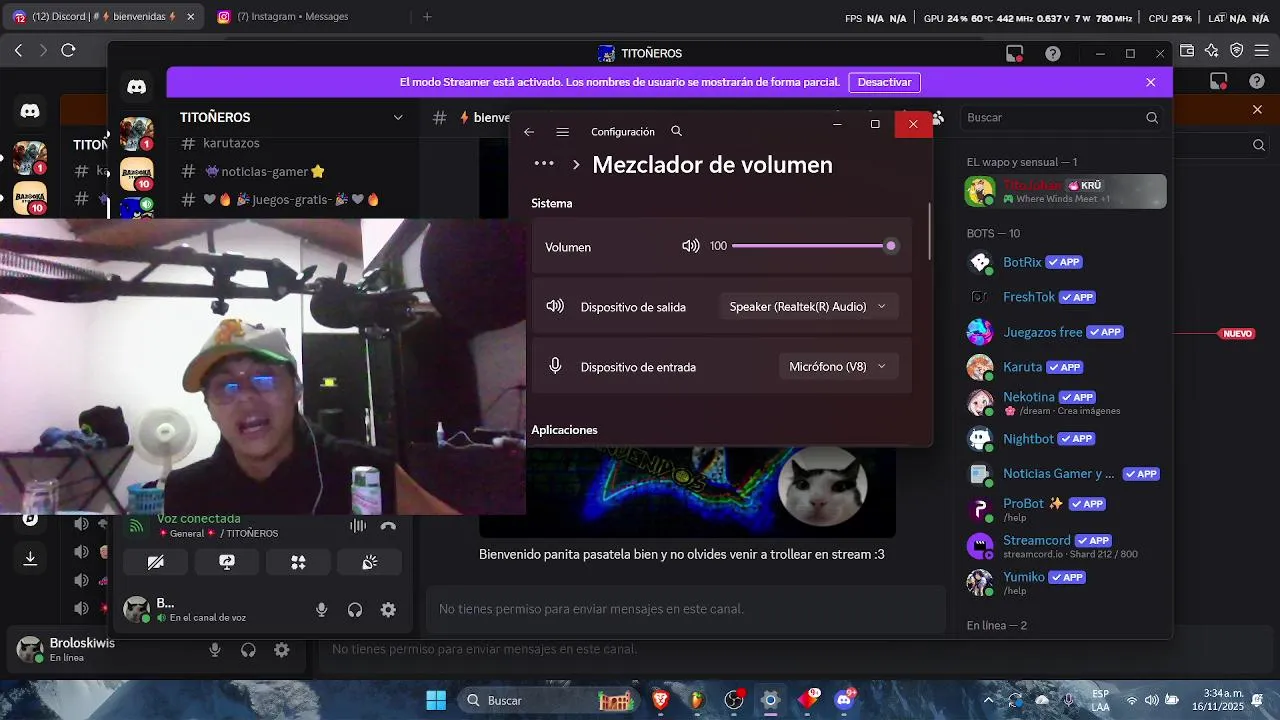
Task: Open the Configuración navigation hamburger menu
Action: pos(563,132)
